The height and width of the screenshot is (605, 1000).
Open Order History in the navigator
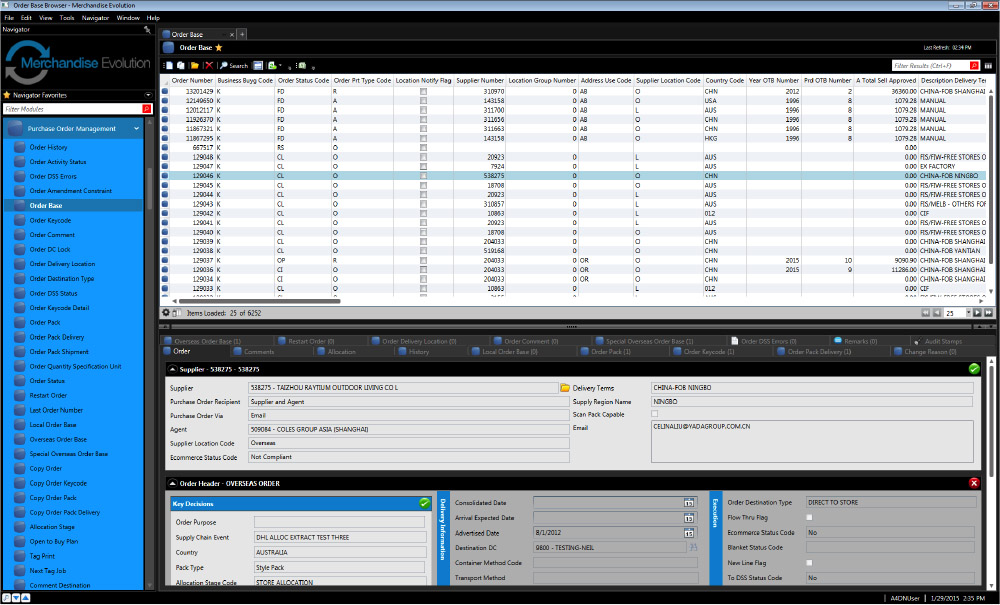point(48,147)
